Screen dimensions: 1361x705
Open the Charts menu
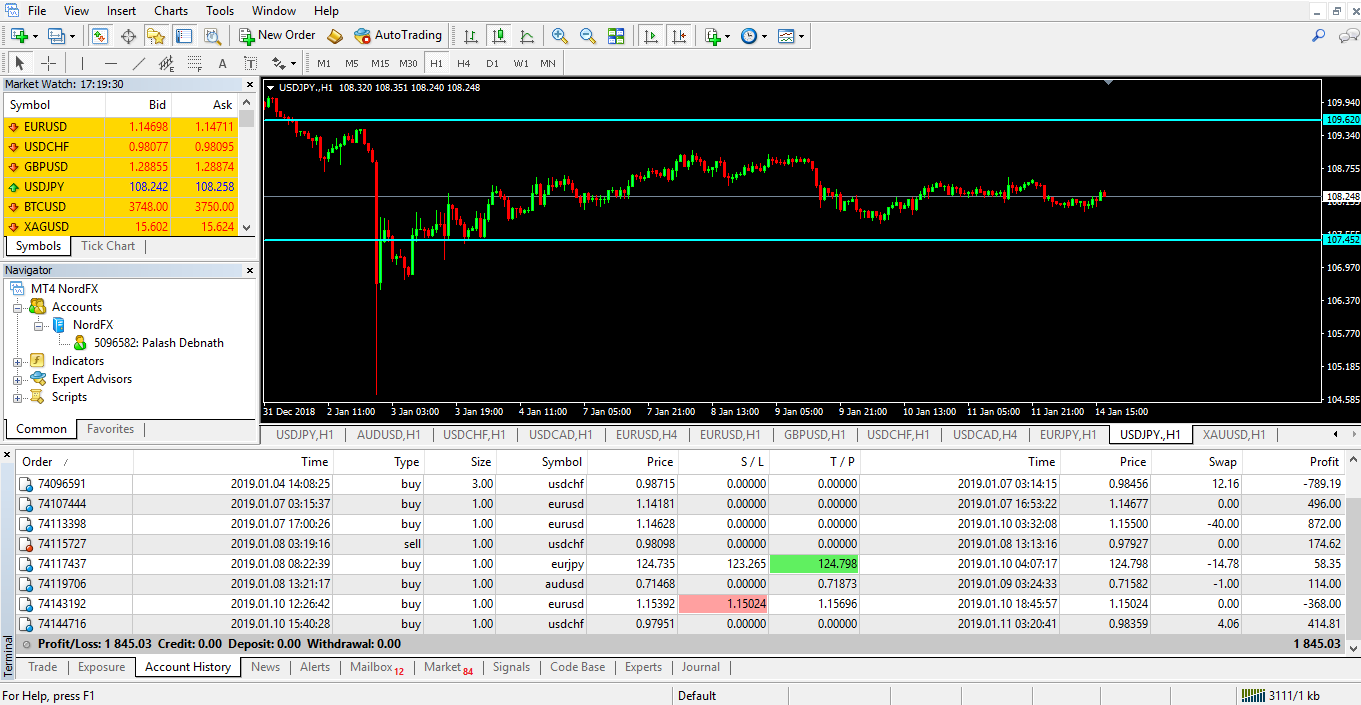[x=170, y=10]
